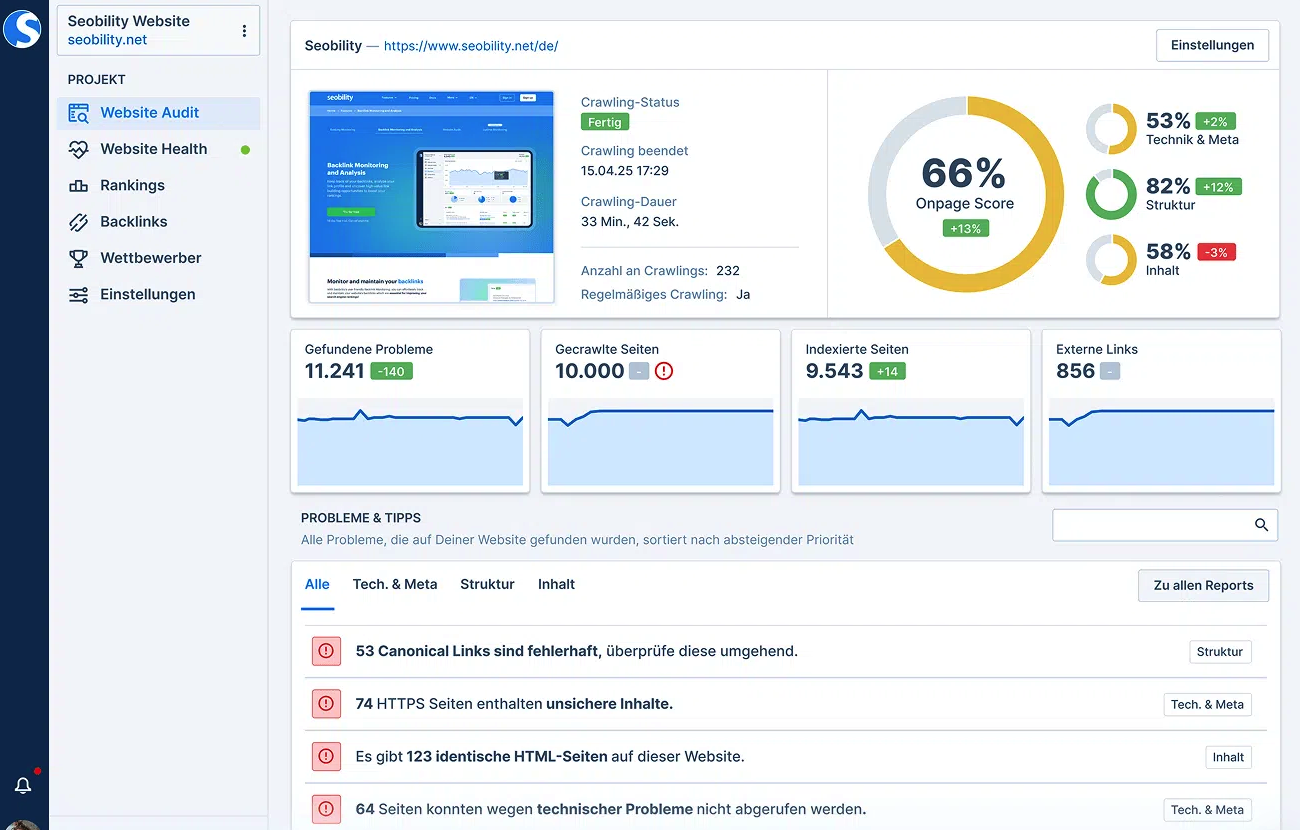Click the -140 change badge
The image size is (1300, 830).
[x=391, y=371]
